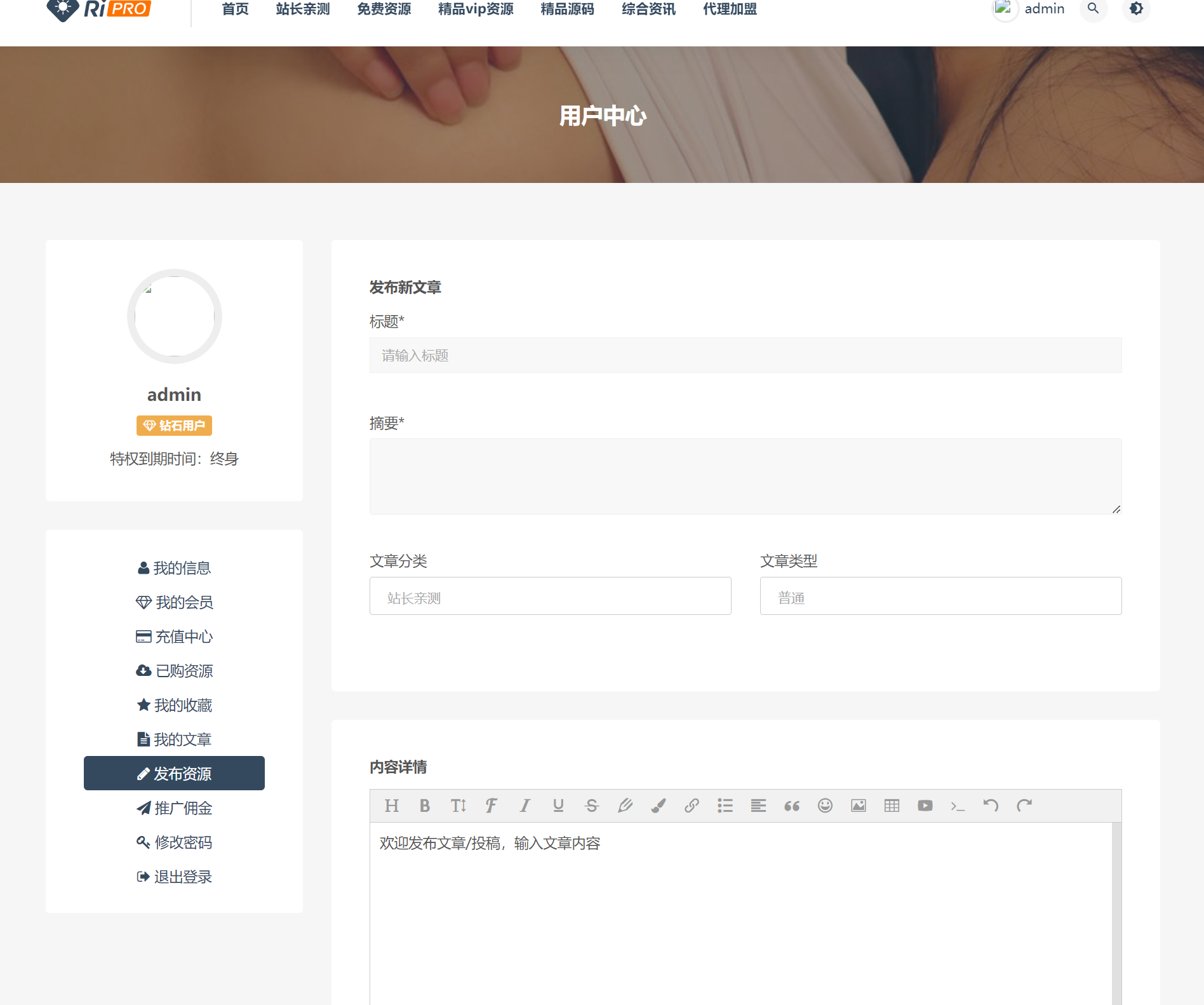Open the search icon in header

[1093, 9]
